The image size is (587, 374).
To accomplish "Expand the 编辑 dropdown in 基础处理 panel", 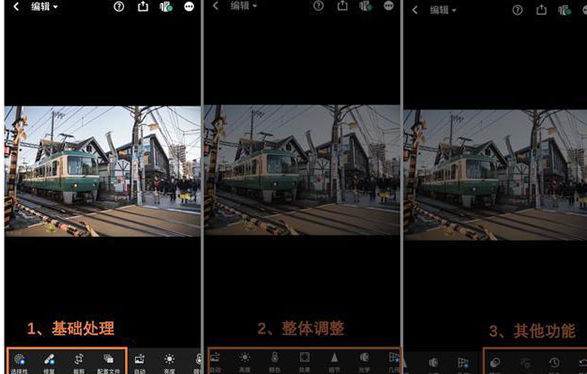I will (x=45, y=6).
